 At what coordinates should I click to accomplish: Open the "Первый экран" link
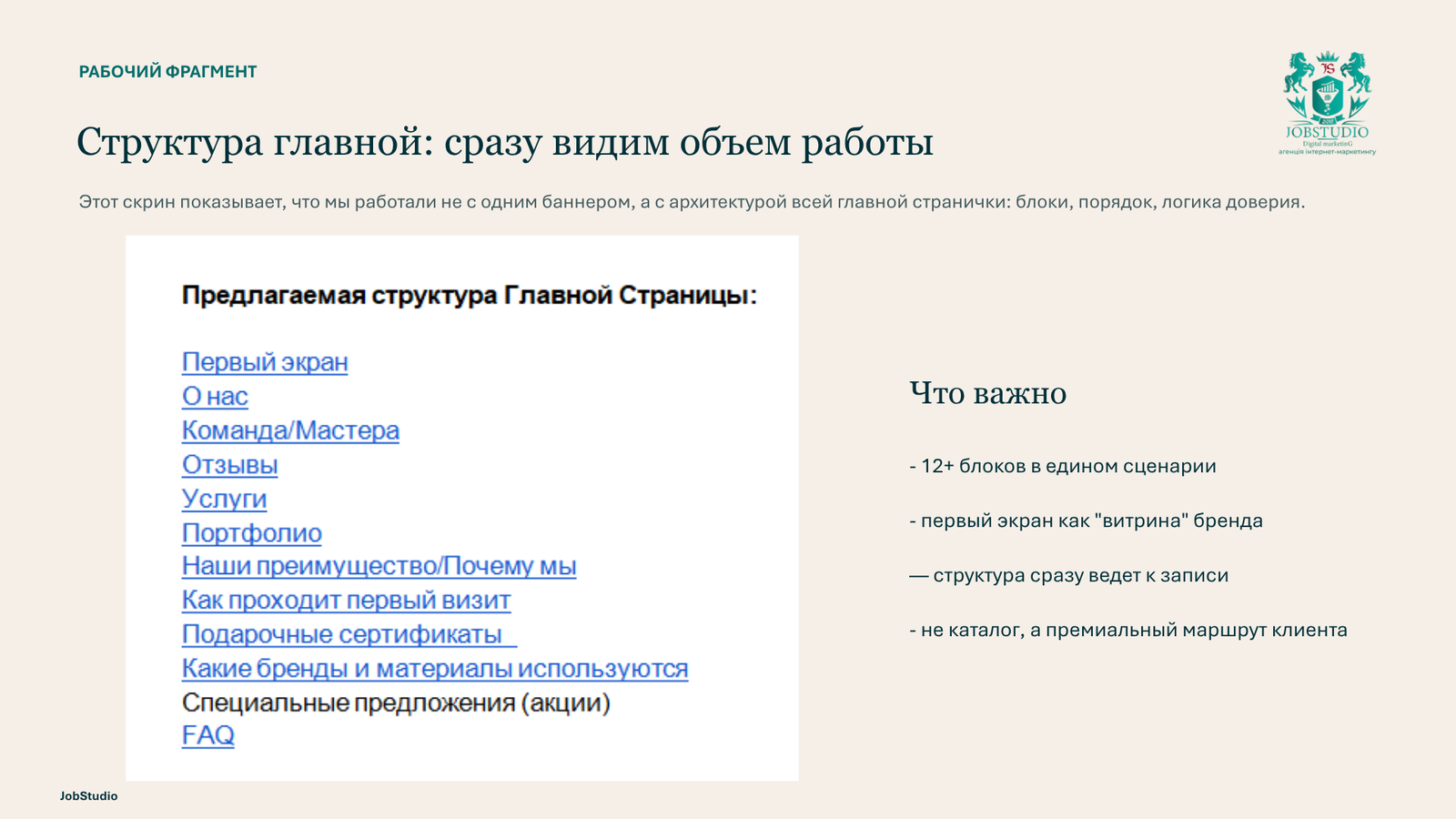[265, 362]
